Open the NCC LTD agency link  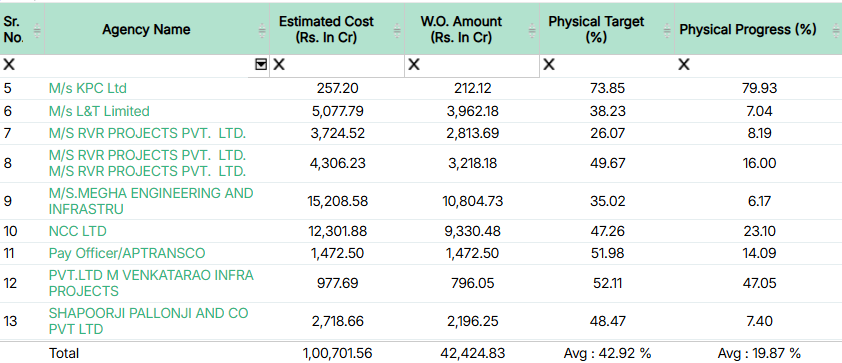(77, 231)
